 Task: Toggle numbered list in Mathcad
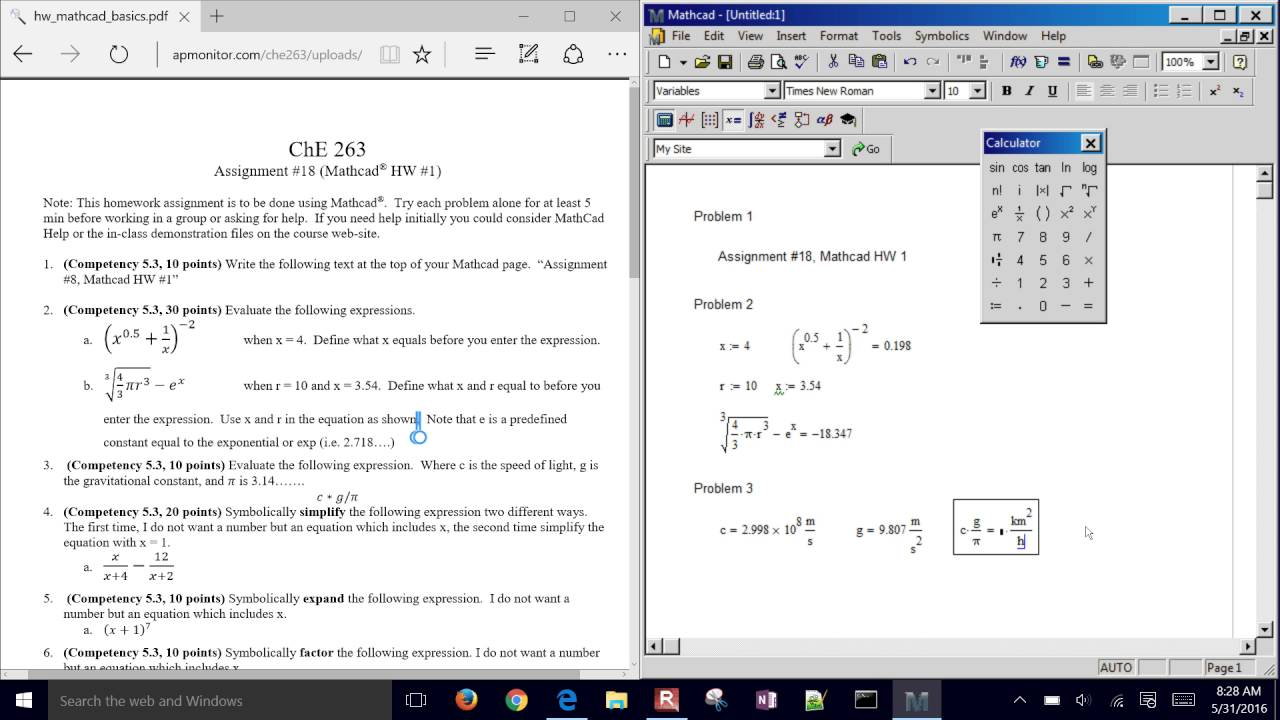coord(1184,91)
